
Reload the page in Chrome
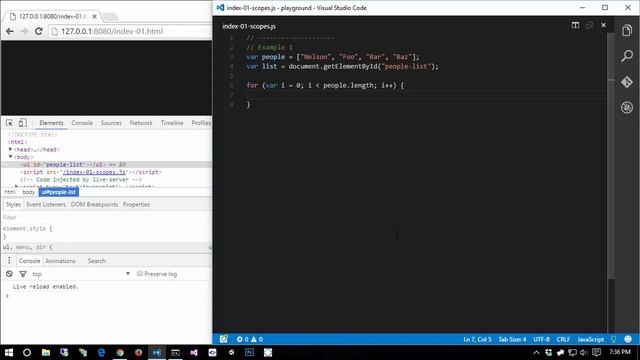tap(39, 31)
